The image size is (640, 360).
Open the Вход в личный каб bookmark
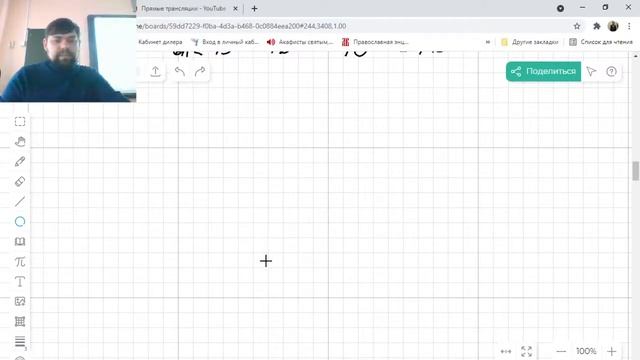[225, 42]
